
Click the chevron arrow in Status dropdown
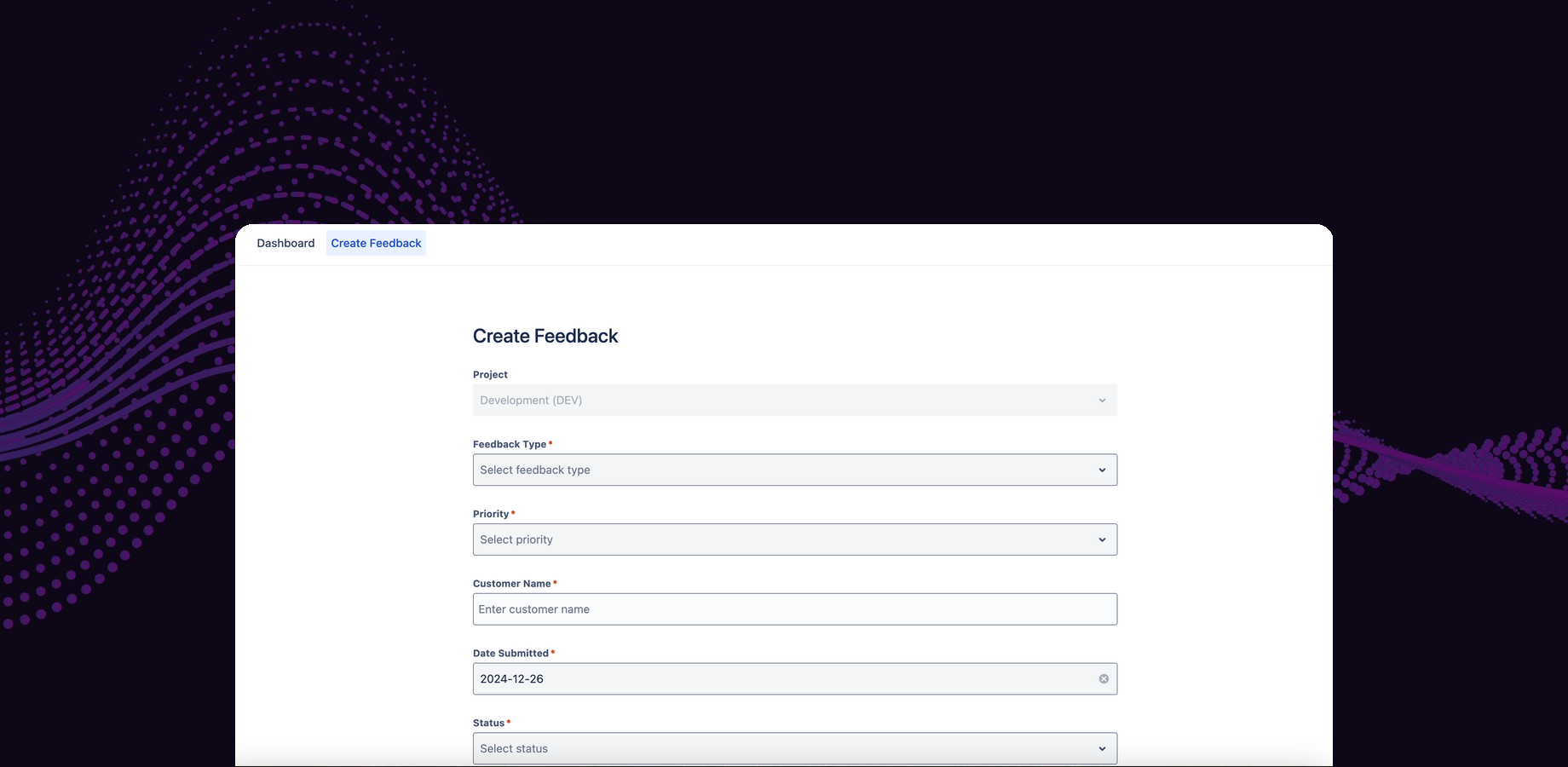1102,749
